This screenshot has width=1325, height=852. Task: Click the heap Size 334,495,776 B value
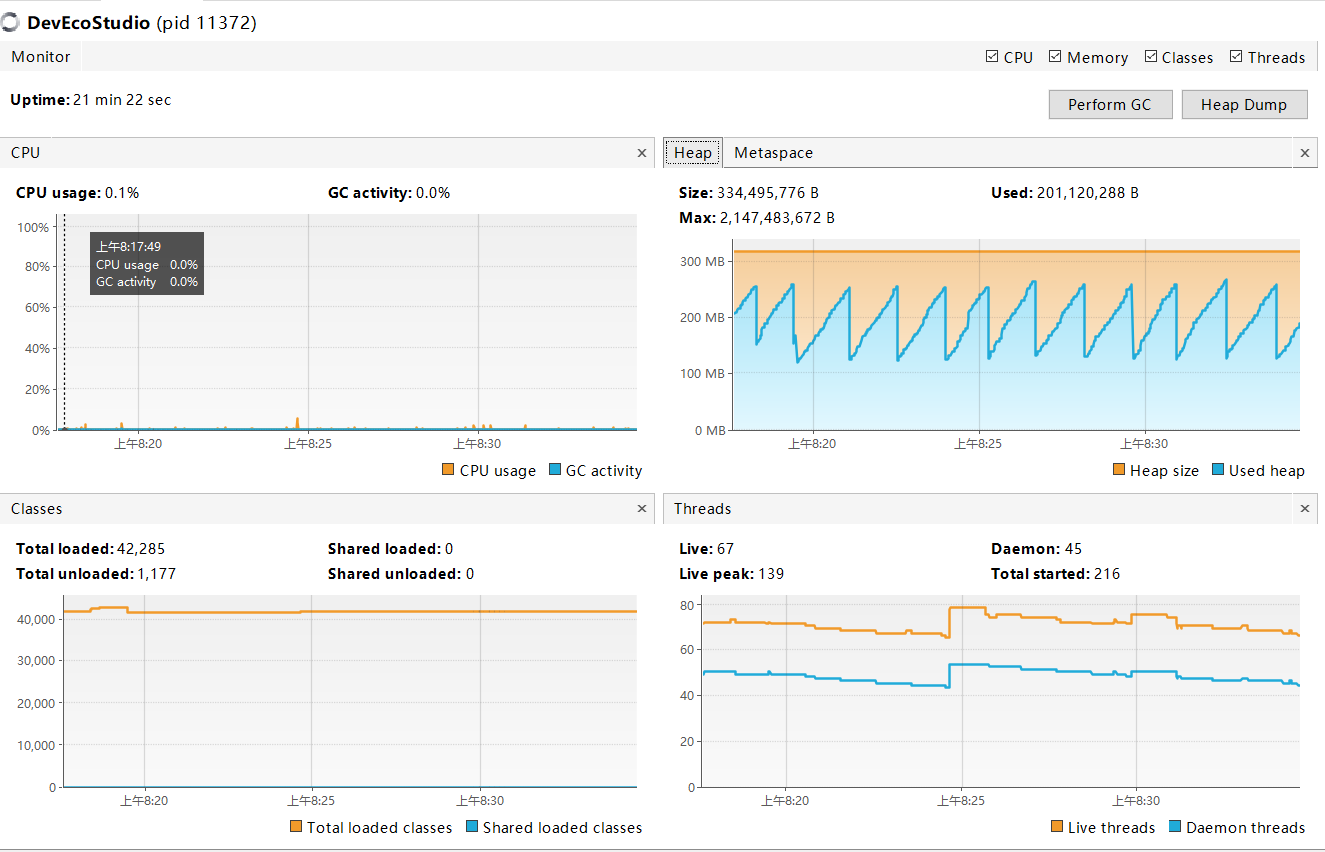[x=768, y=193]
